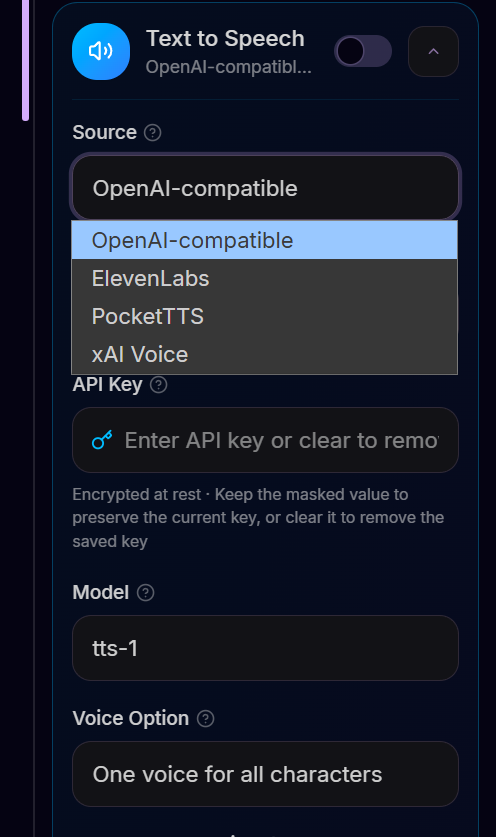The image size is (496, 837).
Task: Click the blue speaker Text to Speech icon
Action: (101, 51)
